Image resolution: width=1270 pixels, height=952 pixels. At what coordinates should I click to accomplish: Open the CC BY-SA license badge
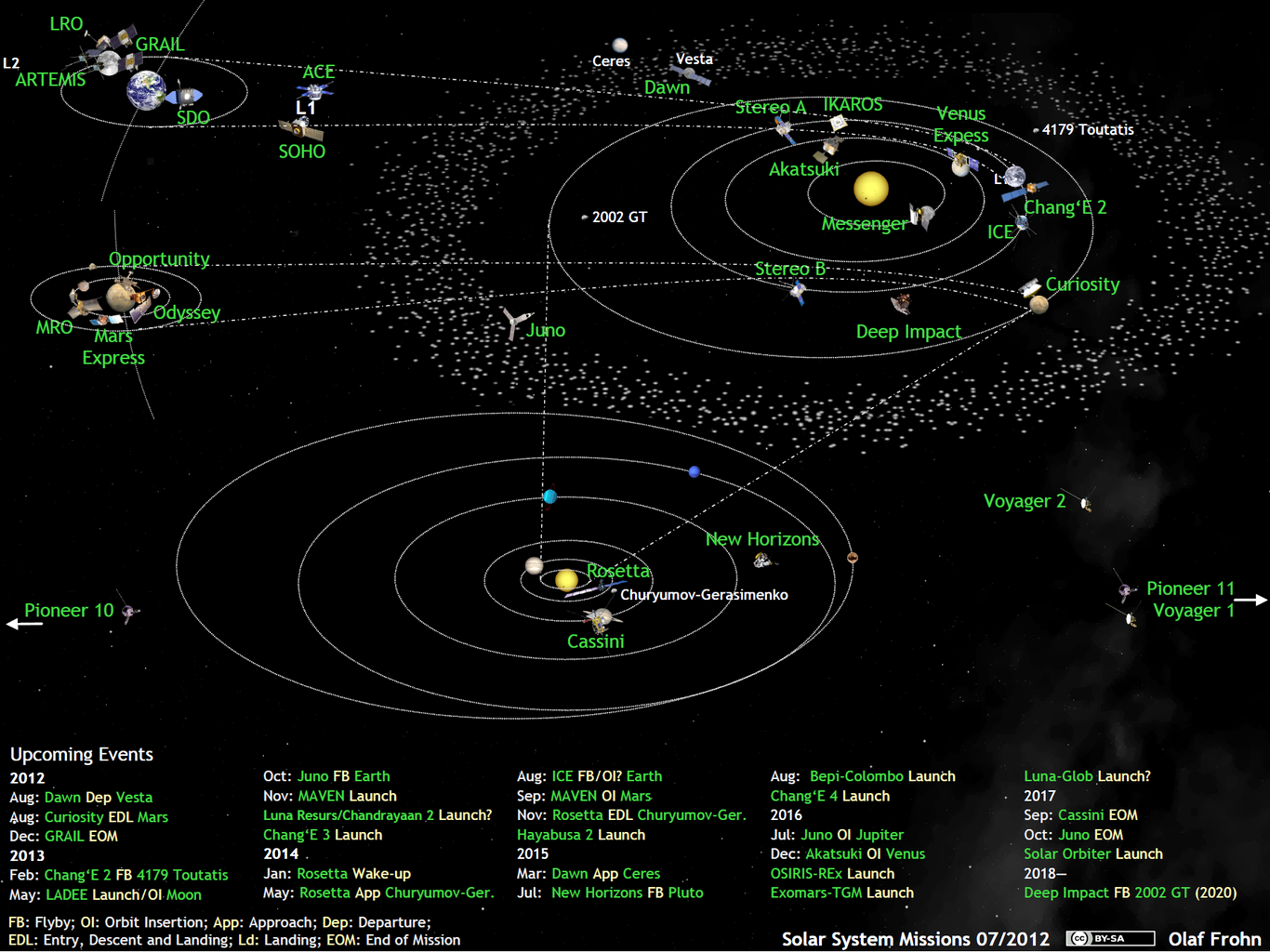pos(1110,939)
